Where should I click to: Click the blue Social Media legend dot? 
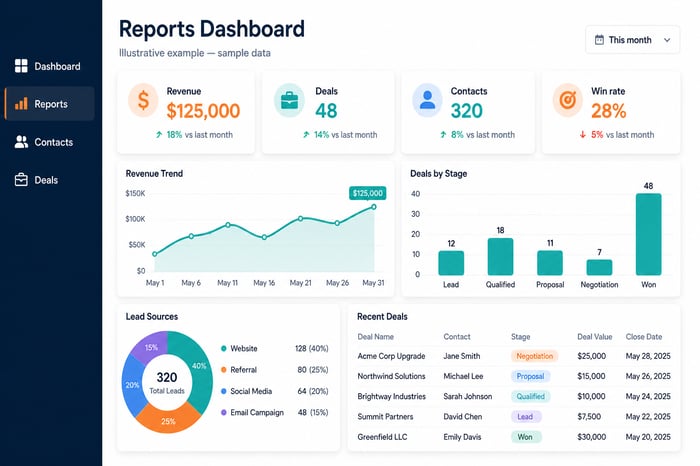[x=224, y=391]
